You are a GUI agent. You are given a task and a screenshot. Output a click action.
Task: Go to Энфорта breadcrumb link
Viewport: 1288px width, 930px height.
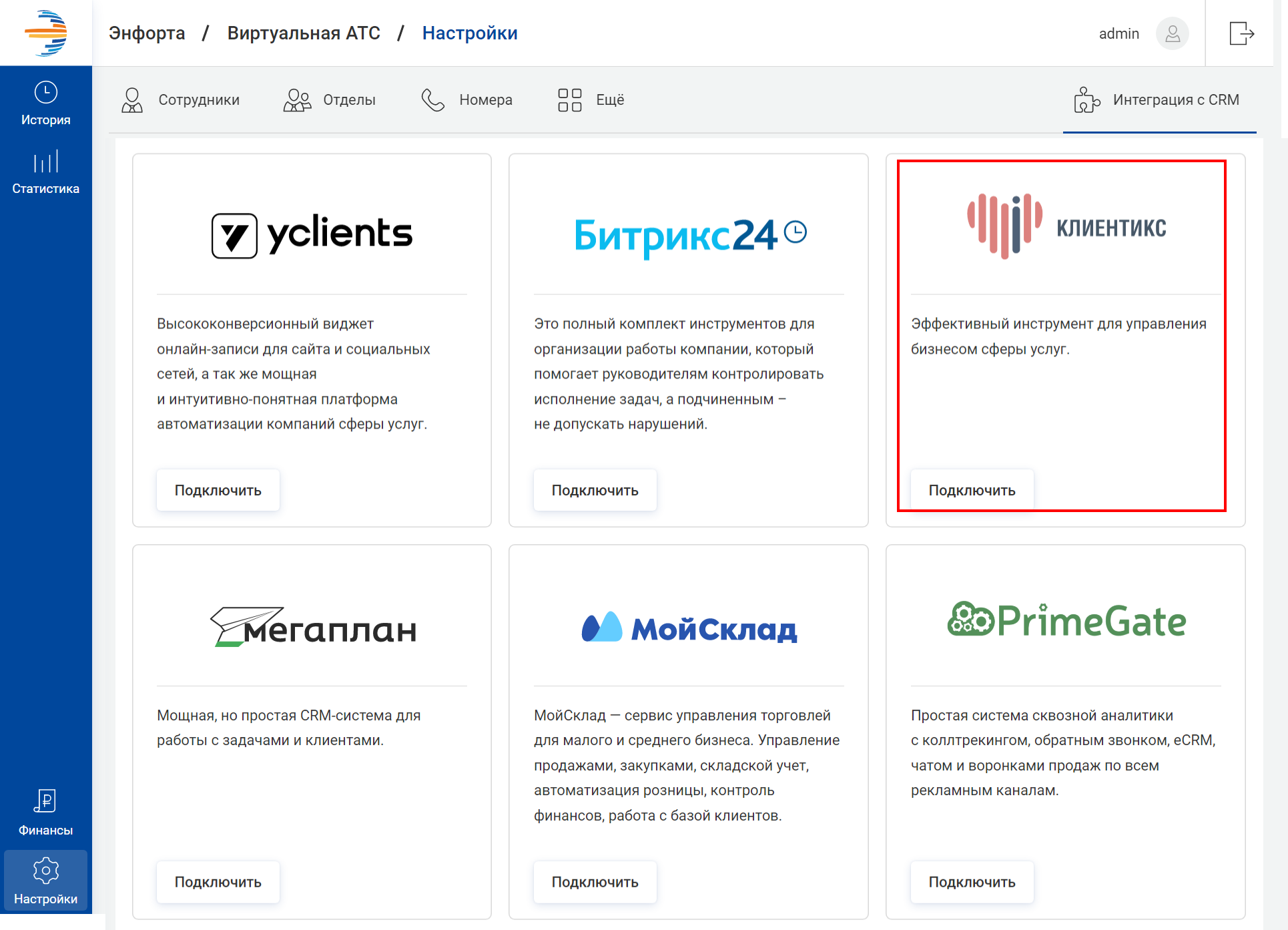(x=147, y=33)
